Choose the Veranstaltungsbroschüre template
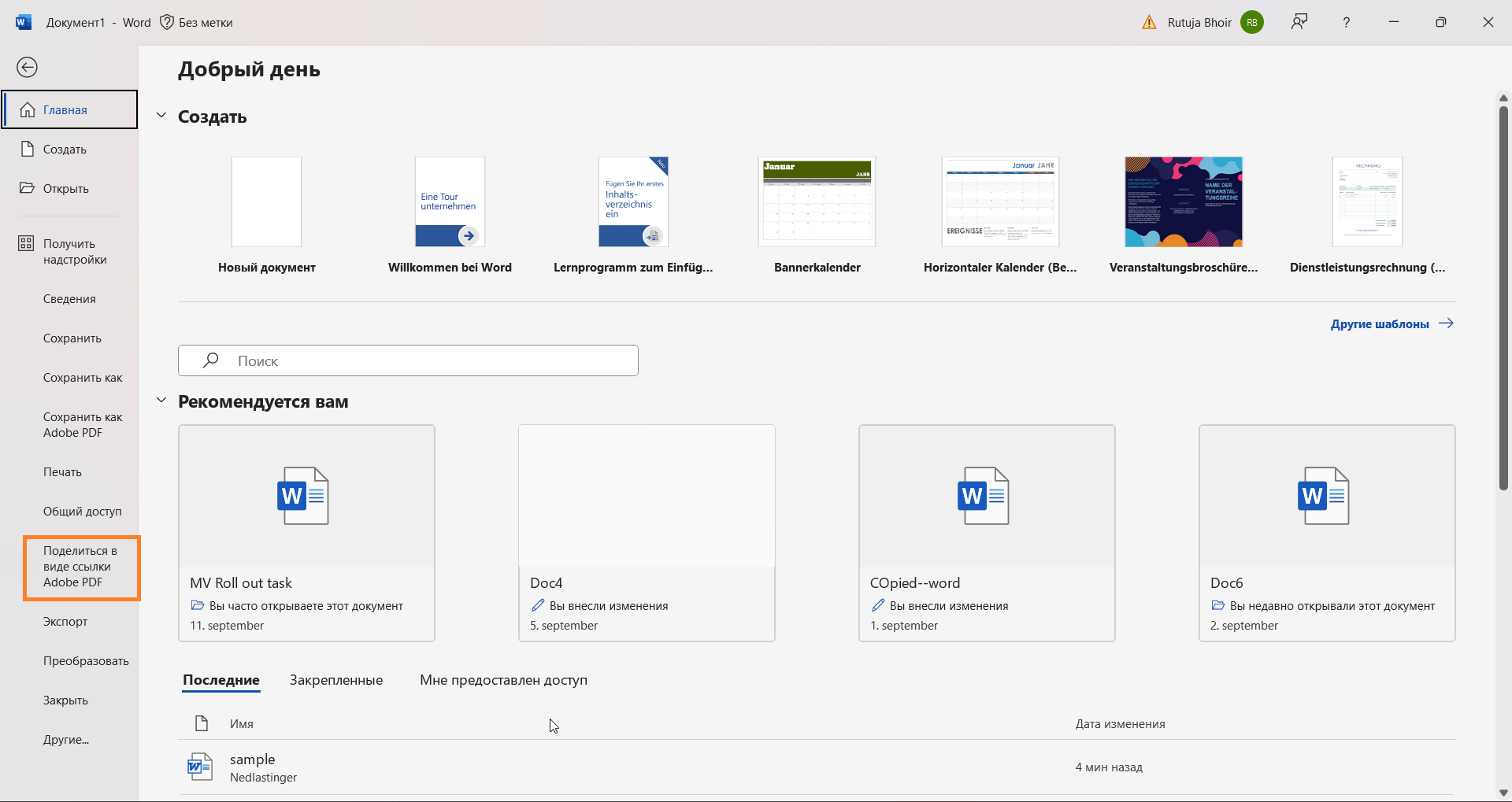Image resolution: width=1512 pixels, height=802 pixels. 1184,214
